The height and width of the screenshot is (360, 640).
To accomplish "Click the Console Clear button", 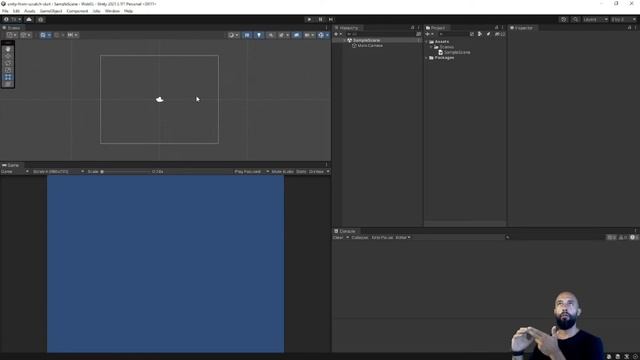I will (x=338, y=238).
